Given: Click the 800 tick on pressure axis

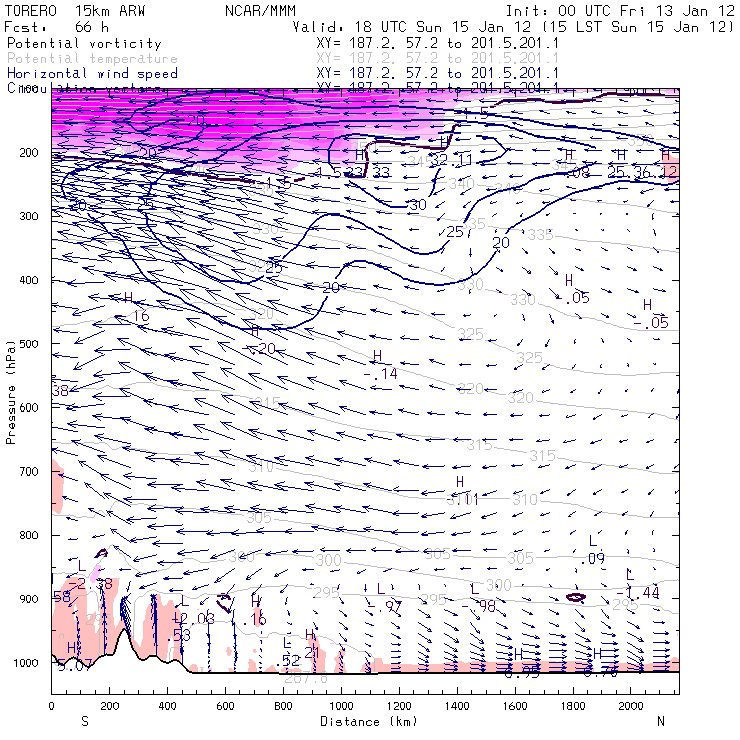Looking at the screenshot, I should pos(29,535).
